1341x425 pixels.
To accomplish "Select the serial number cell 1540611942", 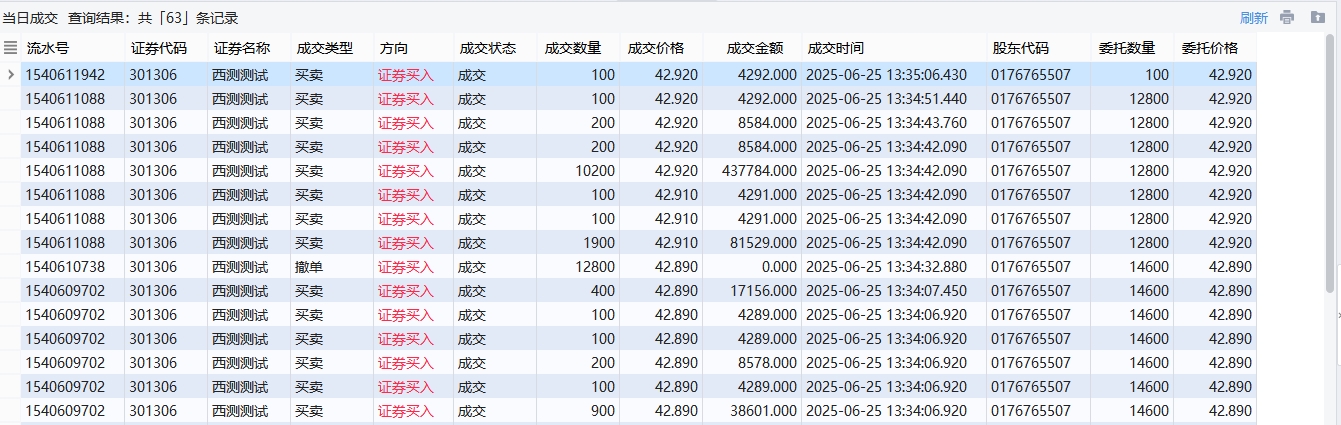I will (x=65, y=75).
